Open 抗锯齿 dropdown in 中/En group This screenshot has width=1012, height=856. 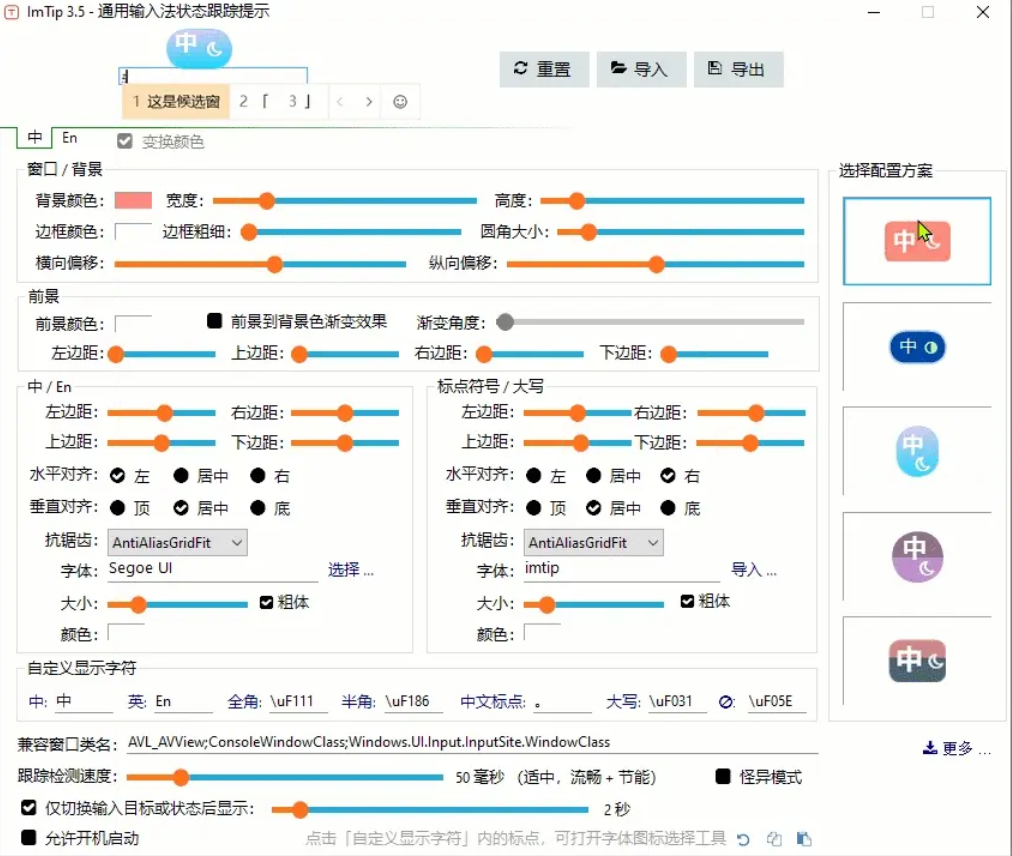(x=177, y=542)
